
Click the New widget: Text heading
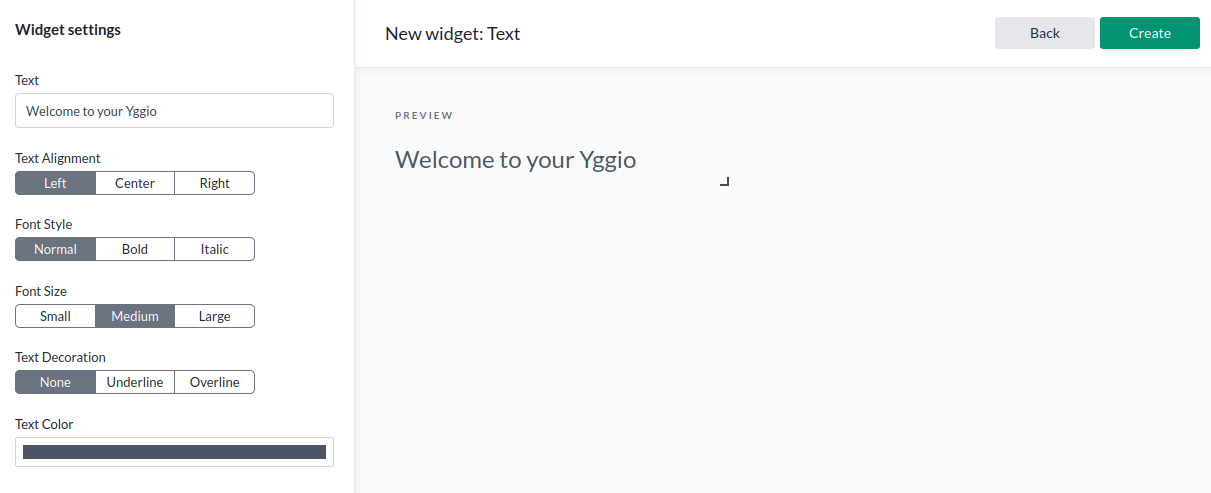tap(452, 34)
